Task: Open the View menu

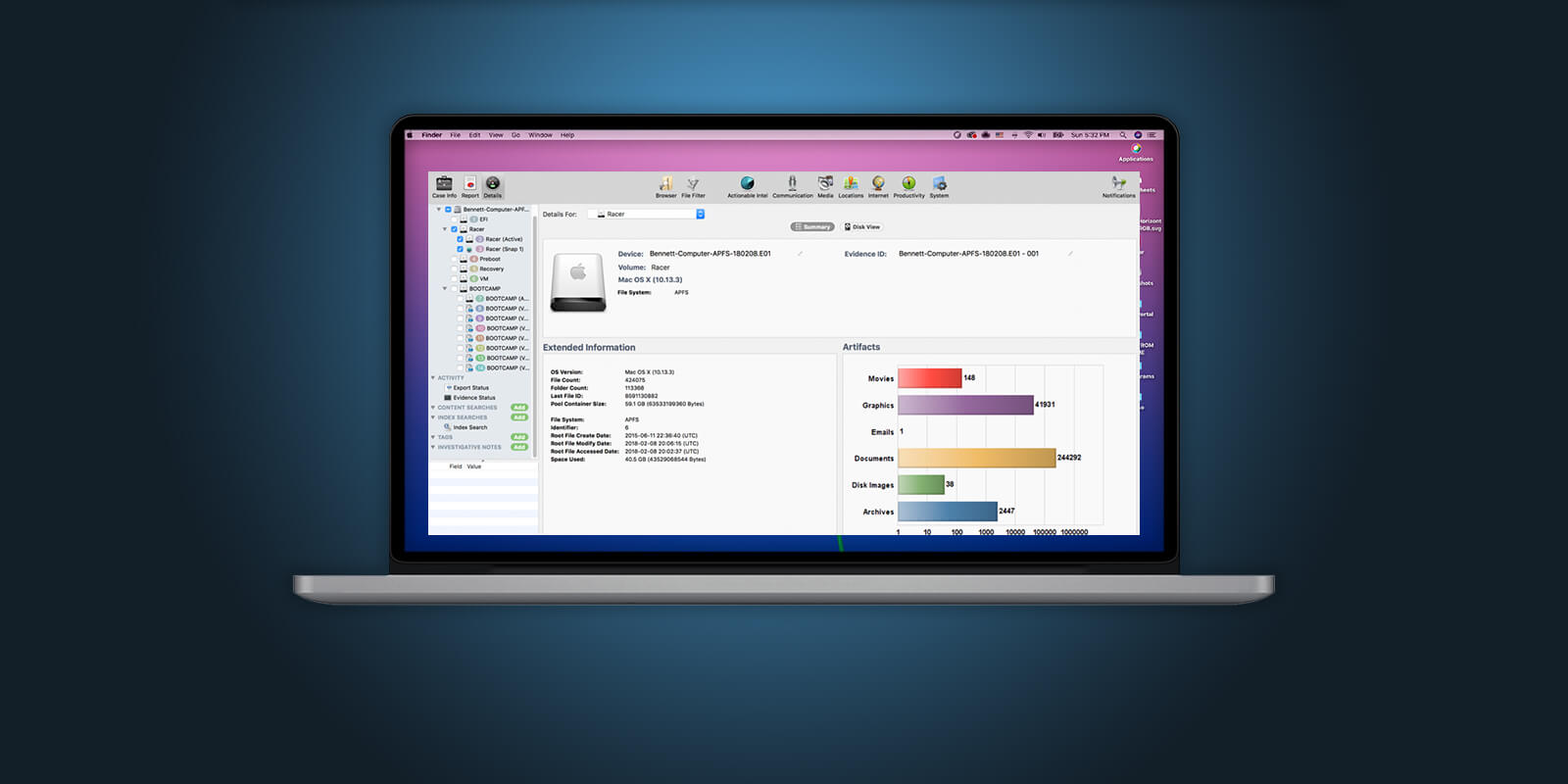Action: [496, 135]
